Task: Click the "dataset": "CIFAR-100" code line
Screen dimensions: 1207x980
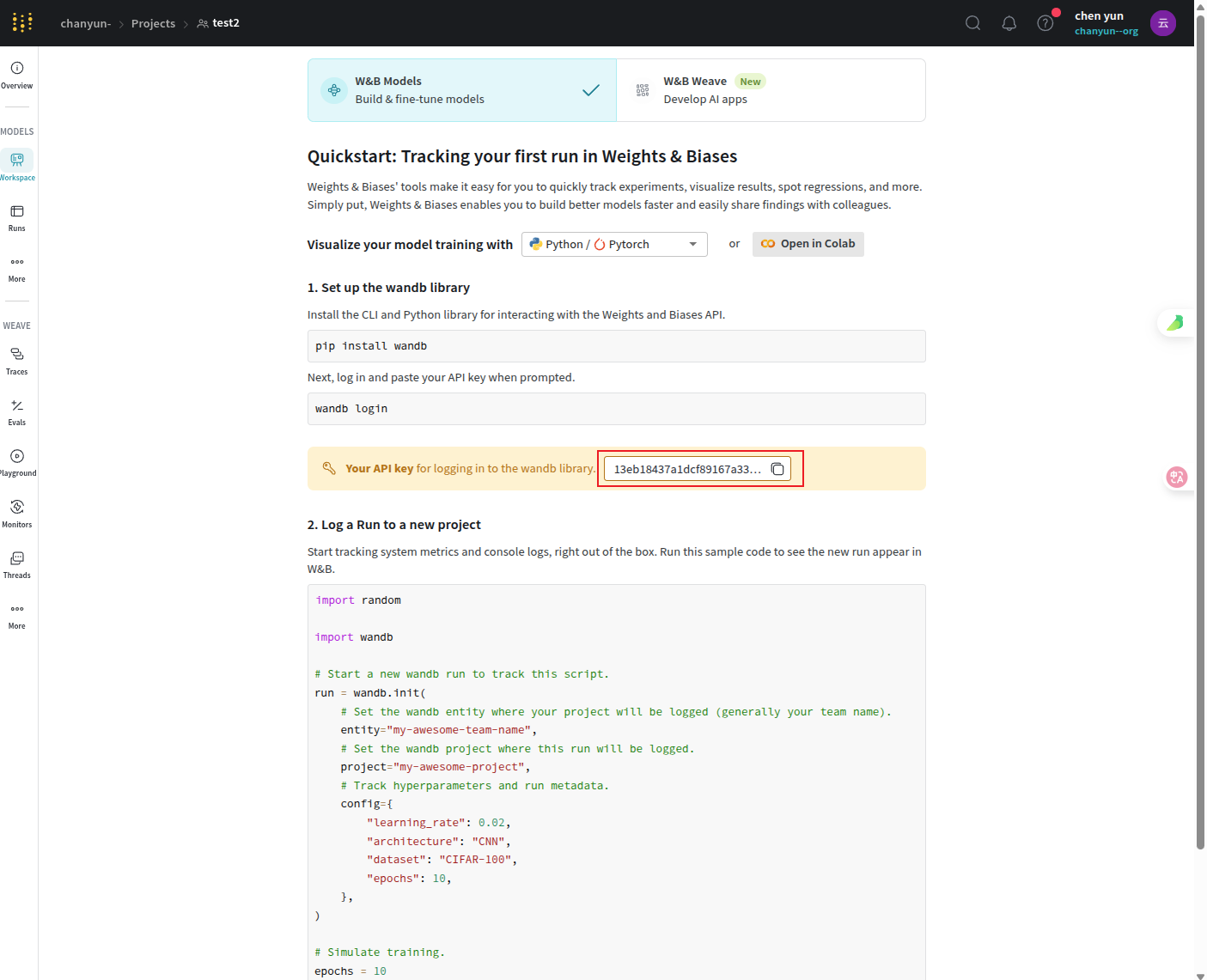Action: (442, 860)
